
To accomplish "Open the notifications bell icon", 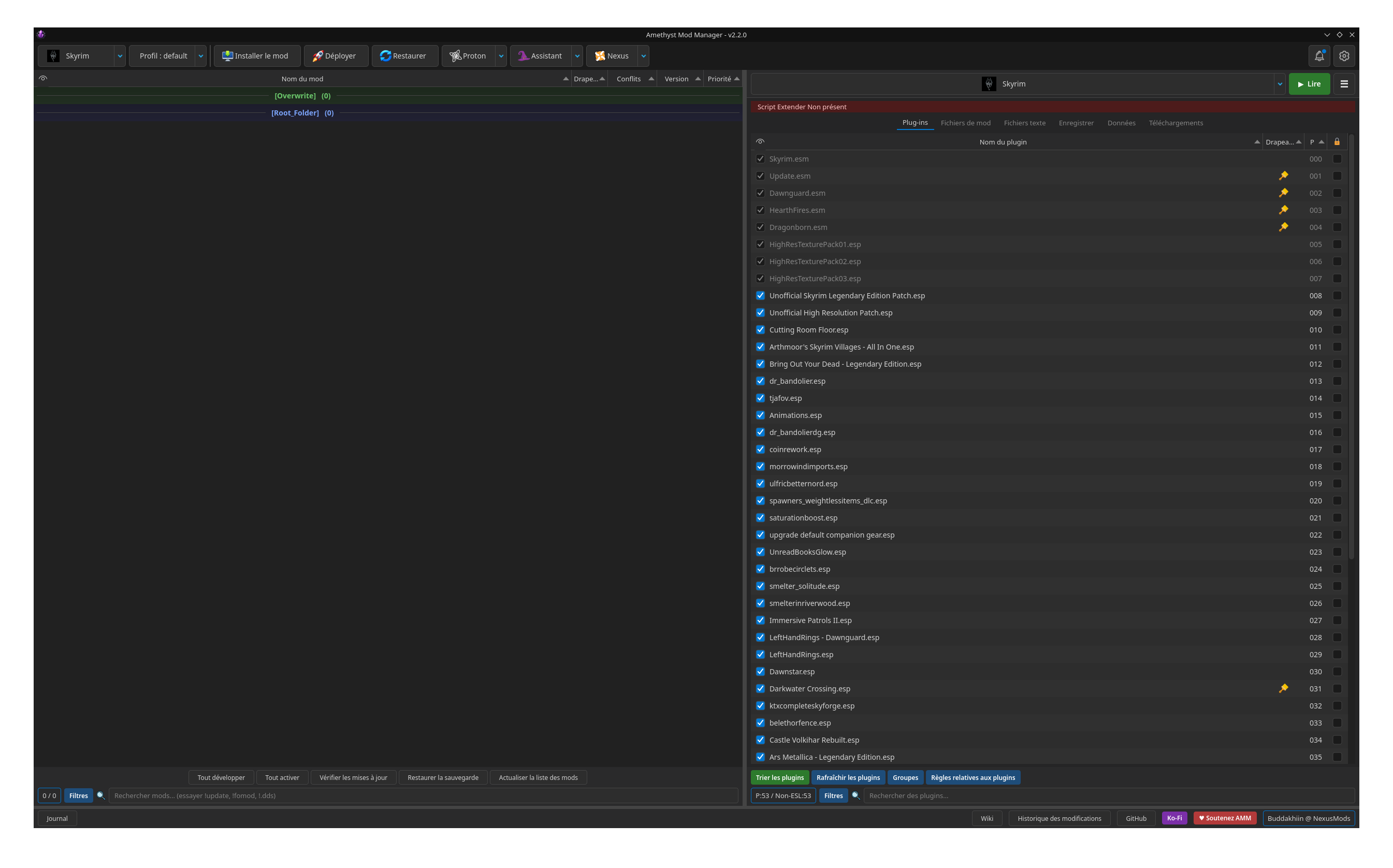I will [x=1319, y=56].
